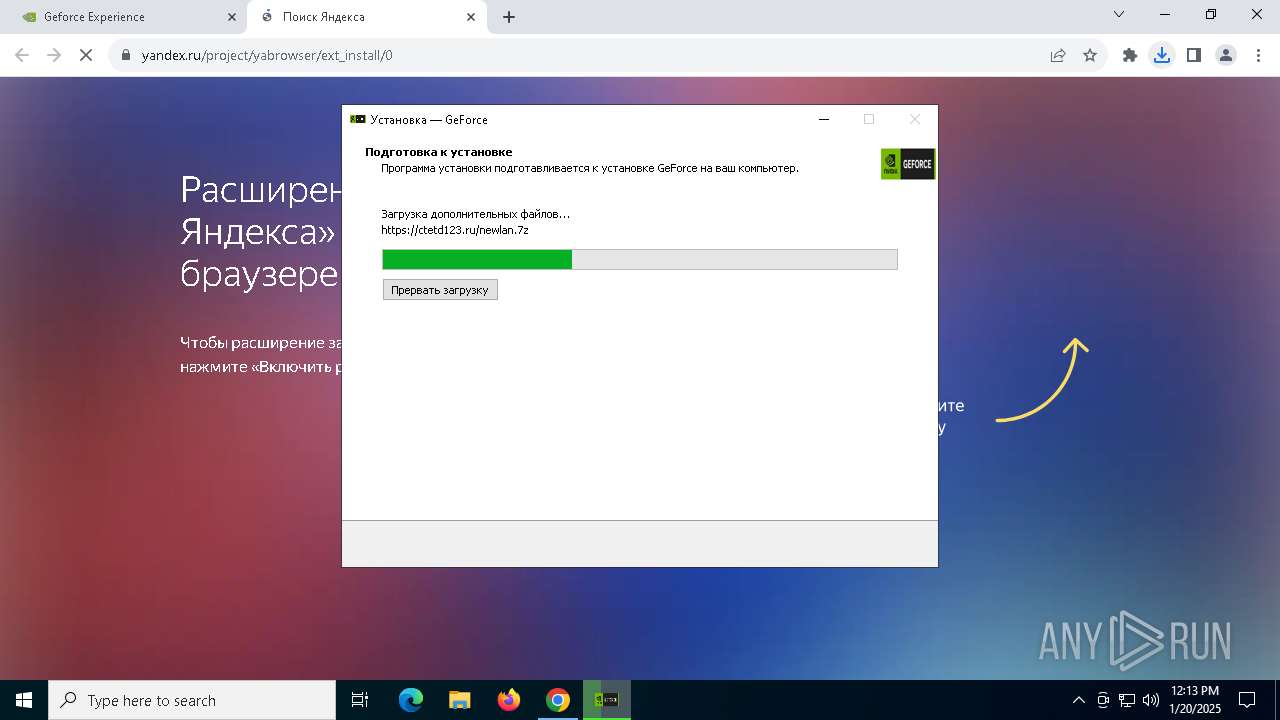Launch Microsoft Edge from taskbar
This screenshot has width=1280, height=720.
coord(411,700)
